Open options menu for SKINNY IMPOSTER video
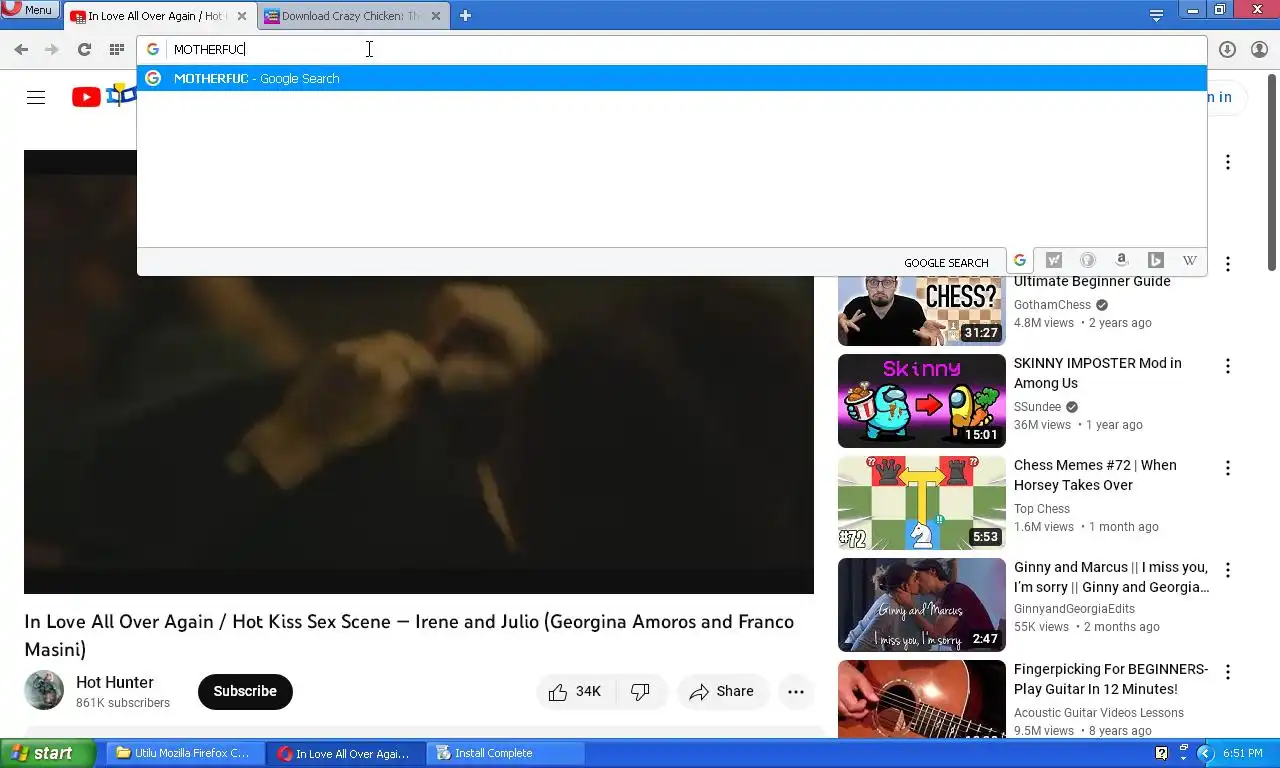The image size is (1280, 768). click(1227, 366)
